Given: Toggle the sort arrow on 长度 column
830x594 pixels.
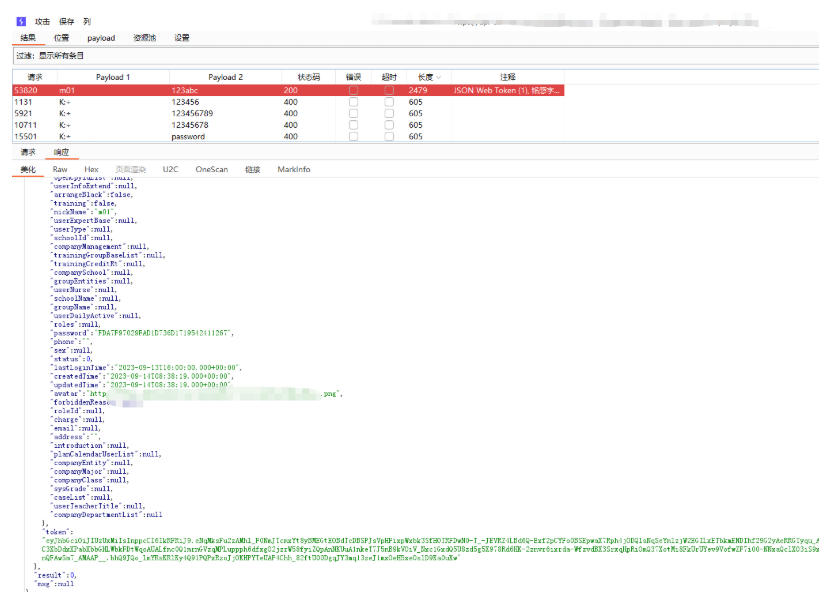Looking at the screenshot, I should coord(438,78).
